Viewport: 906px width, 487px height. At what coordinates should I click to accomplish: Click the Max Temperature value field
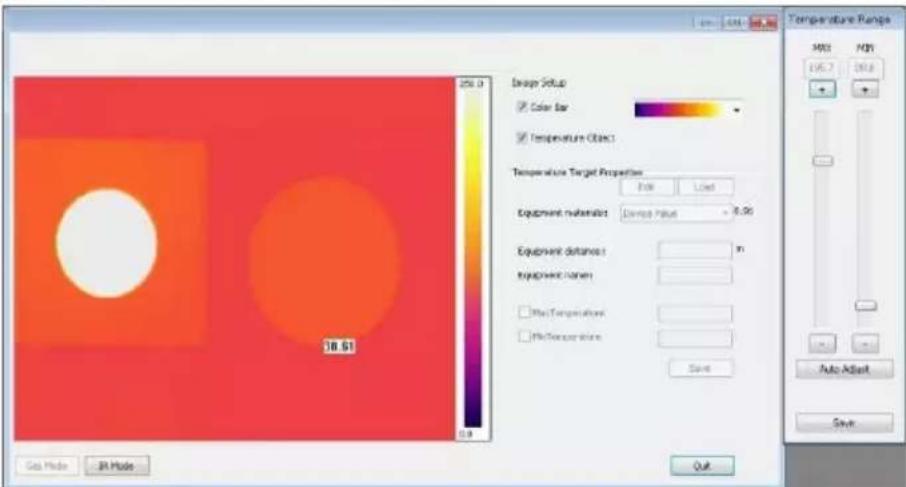click(695, 314)
